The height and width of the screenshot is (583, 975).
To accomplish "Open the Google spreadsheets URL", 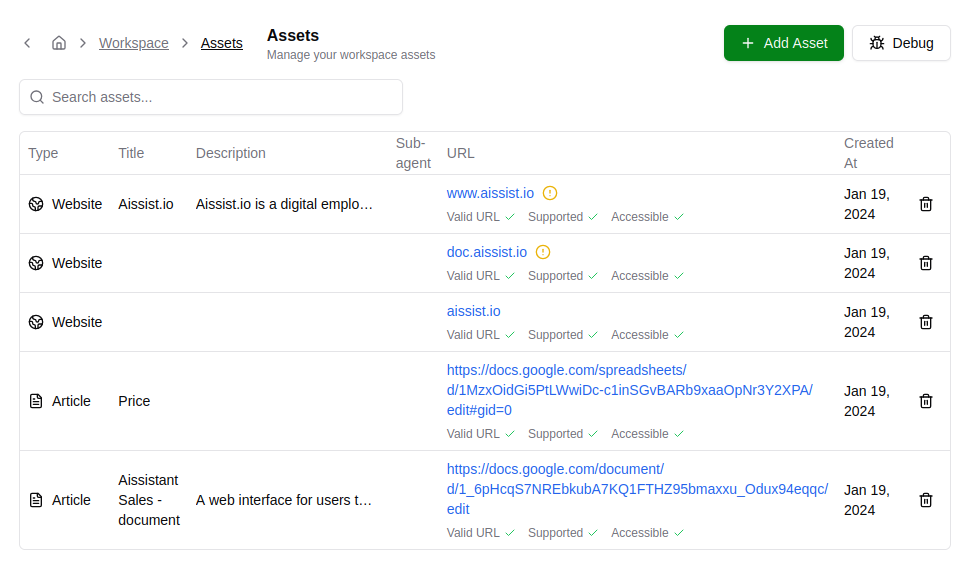I will 629,390.
